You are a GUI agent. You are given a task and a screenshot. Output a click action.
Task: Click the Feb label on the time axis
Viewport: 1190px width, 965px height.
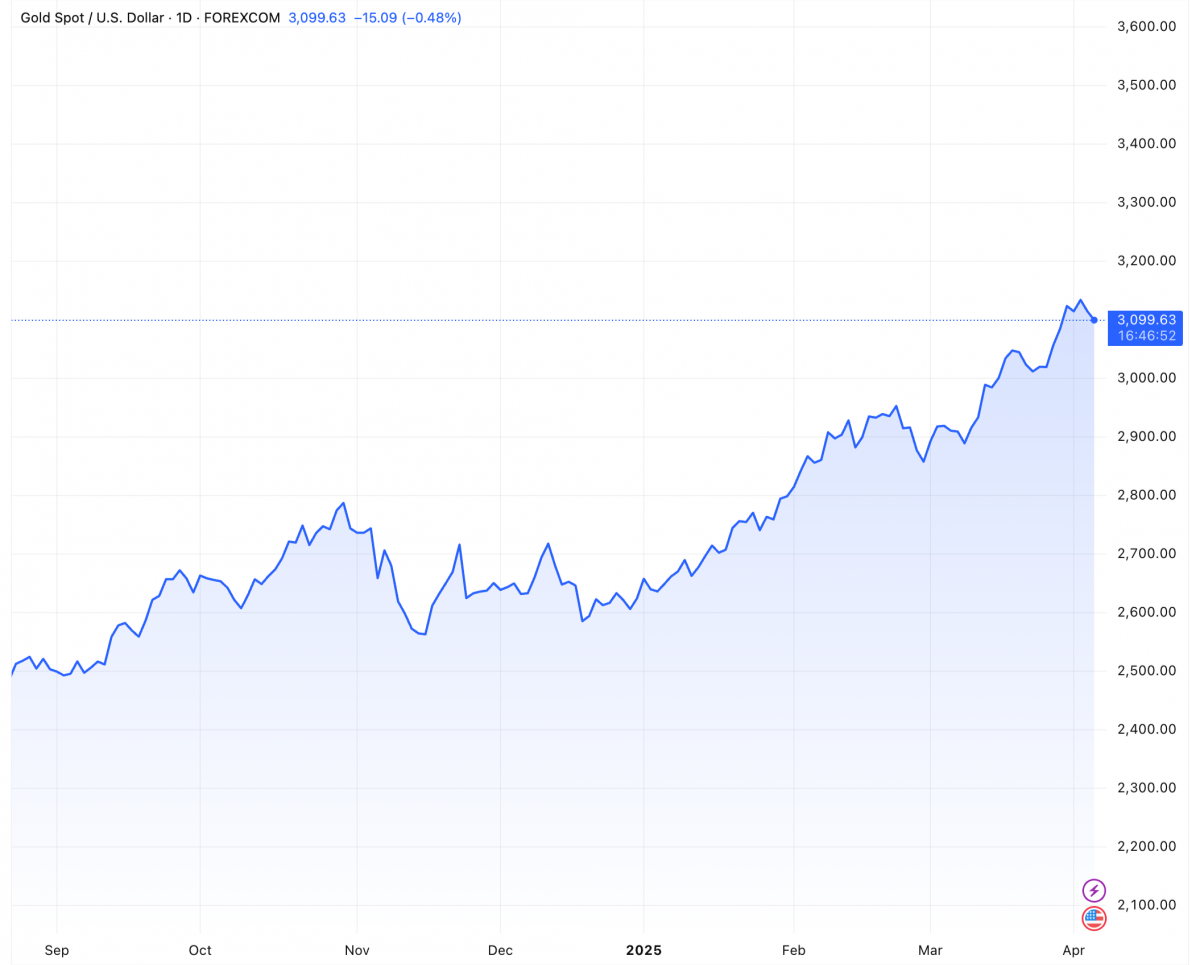click(x=793, y=950)
